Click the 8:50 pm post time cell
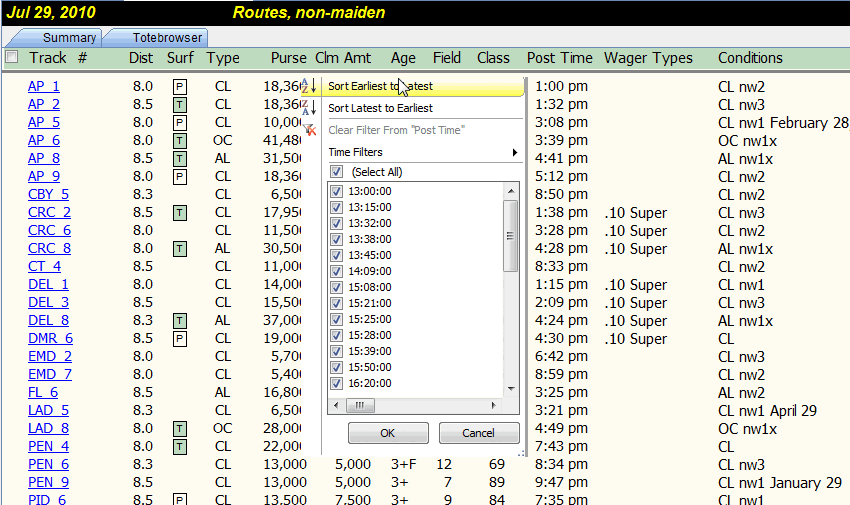The width and height of the screenshot is (850, 505). click(x=561, y=194)
